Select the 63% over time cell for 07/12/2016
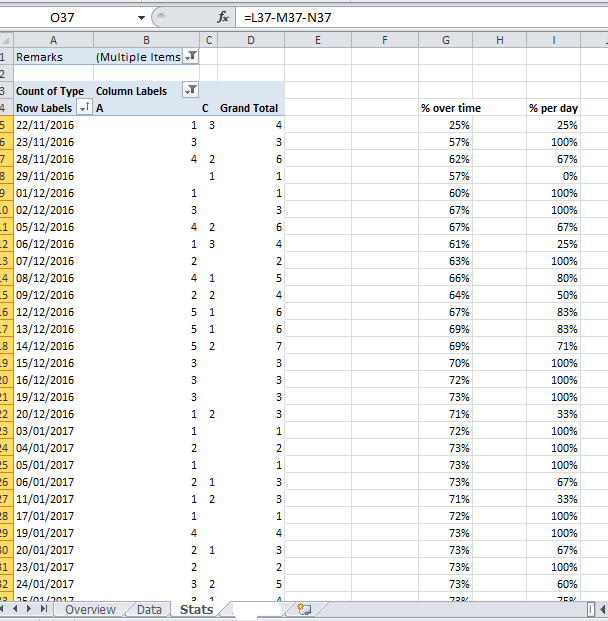Screen dimensions: 608x621 coord(446,261)
